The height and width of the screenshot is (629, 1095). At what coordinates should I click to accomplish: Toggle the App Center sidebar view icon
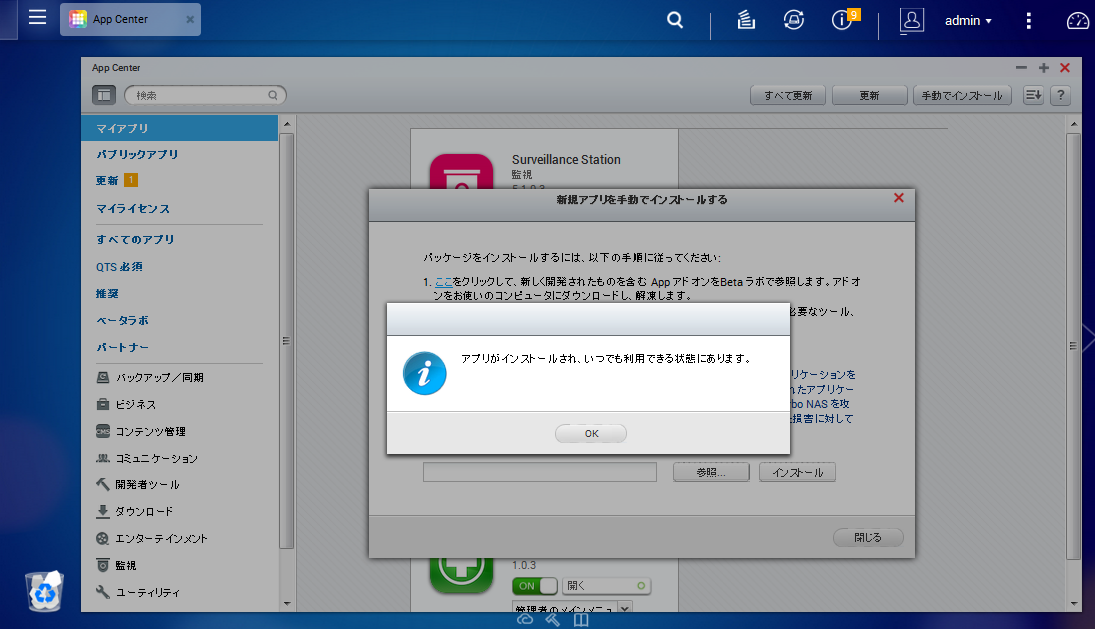pos(104,95)
